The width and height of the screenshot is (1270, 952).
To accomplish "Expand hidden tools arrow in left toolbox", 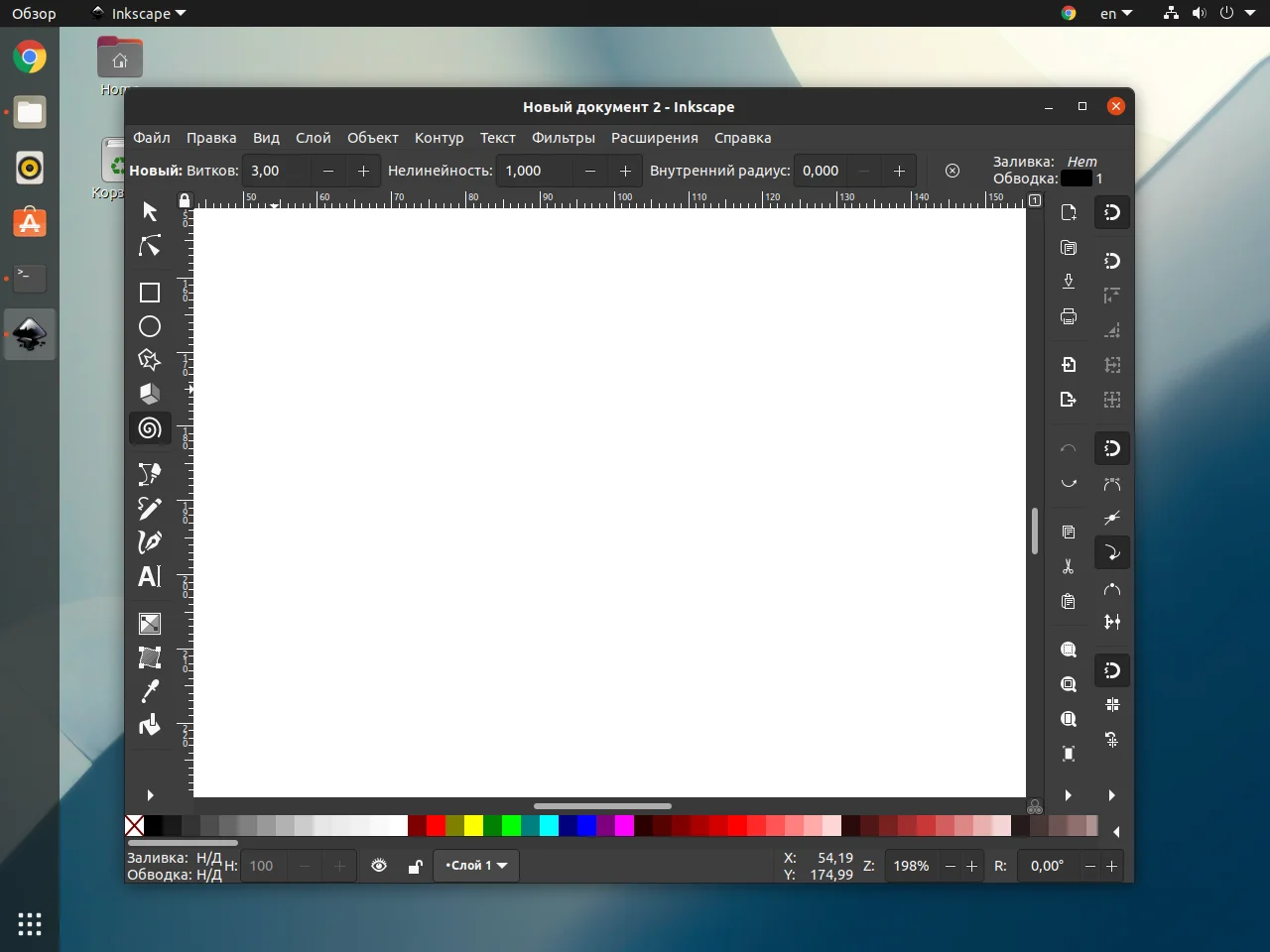I will [x=150, y=795].
